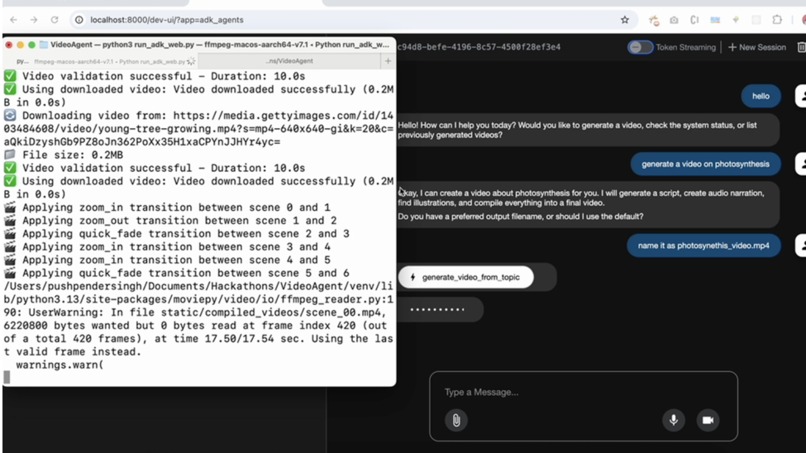The width and height of the screenshot is (806, 453).
Task: Go back in the browser
Action: 13,20
